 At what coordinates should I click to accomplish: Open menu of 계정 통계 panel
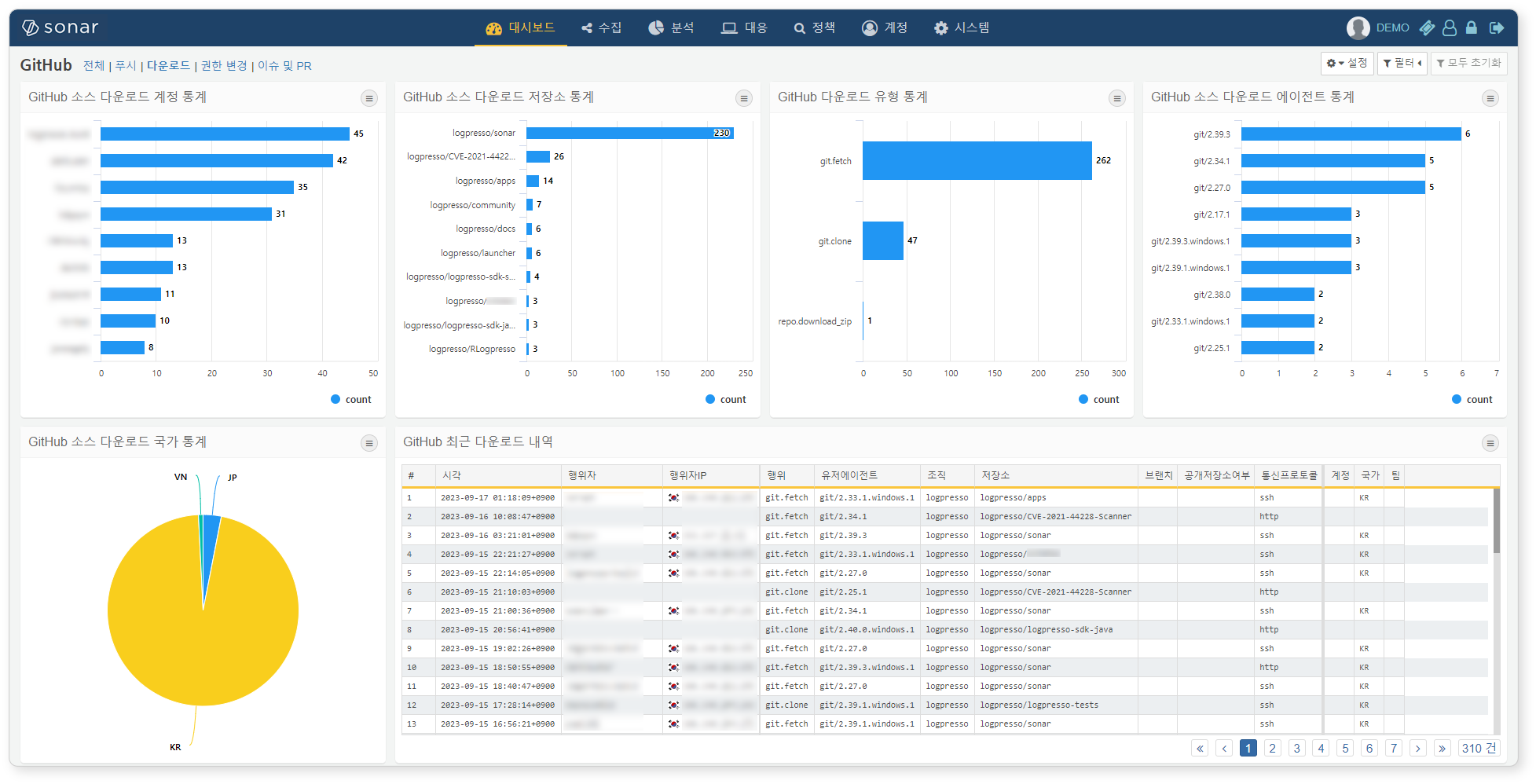[x=369, y=98]
